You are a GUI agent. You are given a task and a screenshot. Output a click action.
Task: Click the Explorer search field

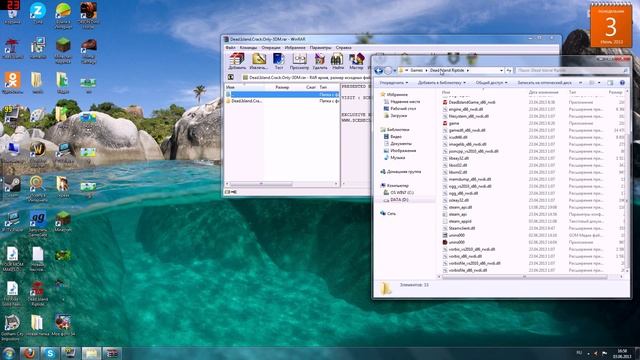click(x=571, y=71)
